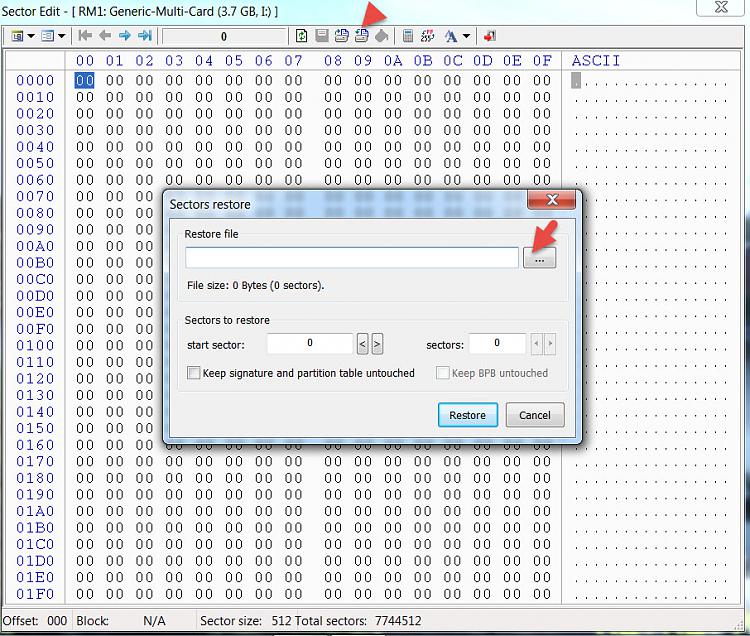Click the Restore button
The width and height of the screenshot is (750, 636).
click(x=468, y=415)
